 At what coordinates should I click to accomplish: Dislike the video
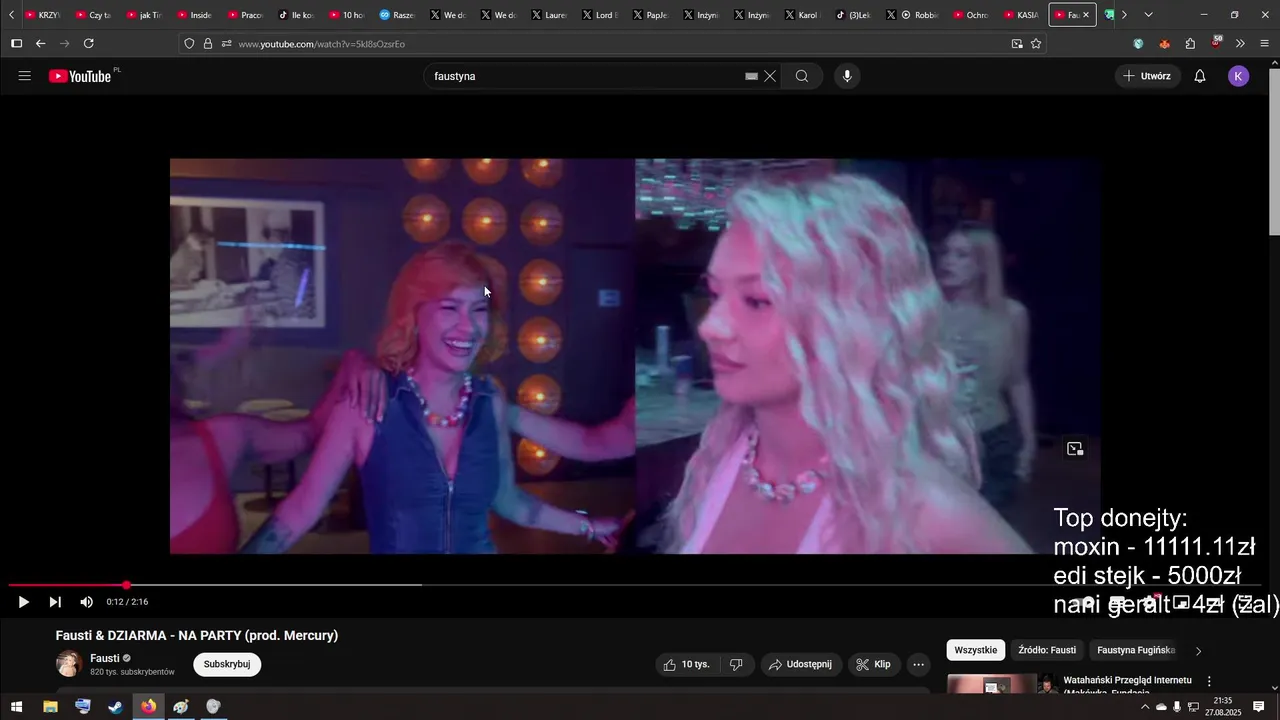[736, 664]
